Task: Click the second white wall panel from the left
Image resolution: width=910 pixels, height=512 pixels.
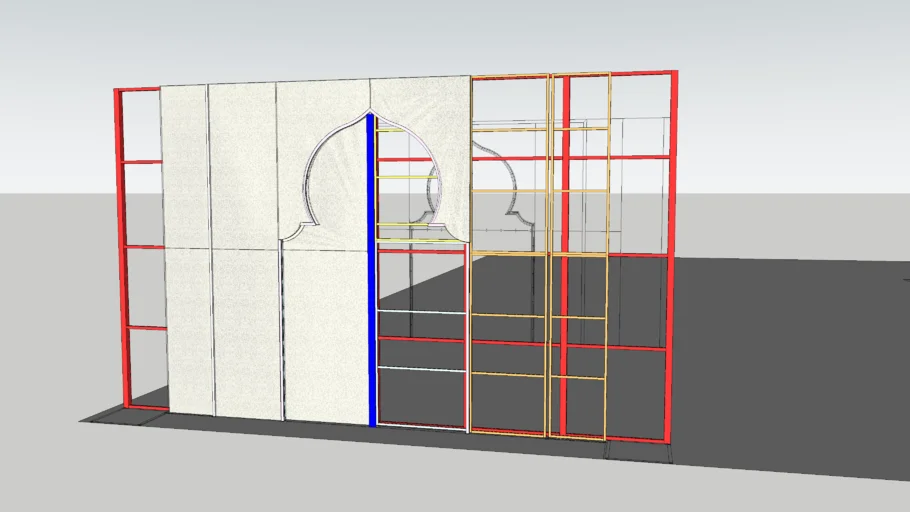Action: click(243, 250)
